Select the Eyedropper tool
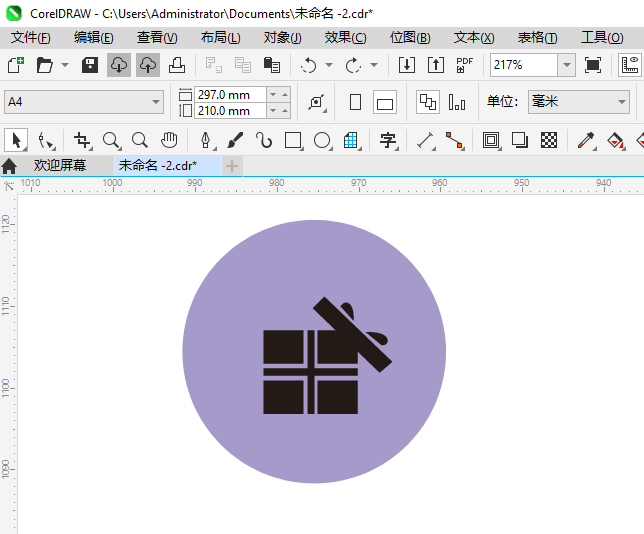 pos(586,140)
